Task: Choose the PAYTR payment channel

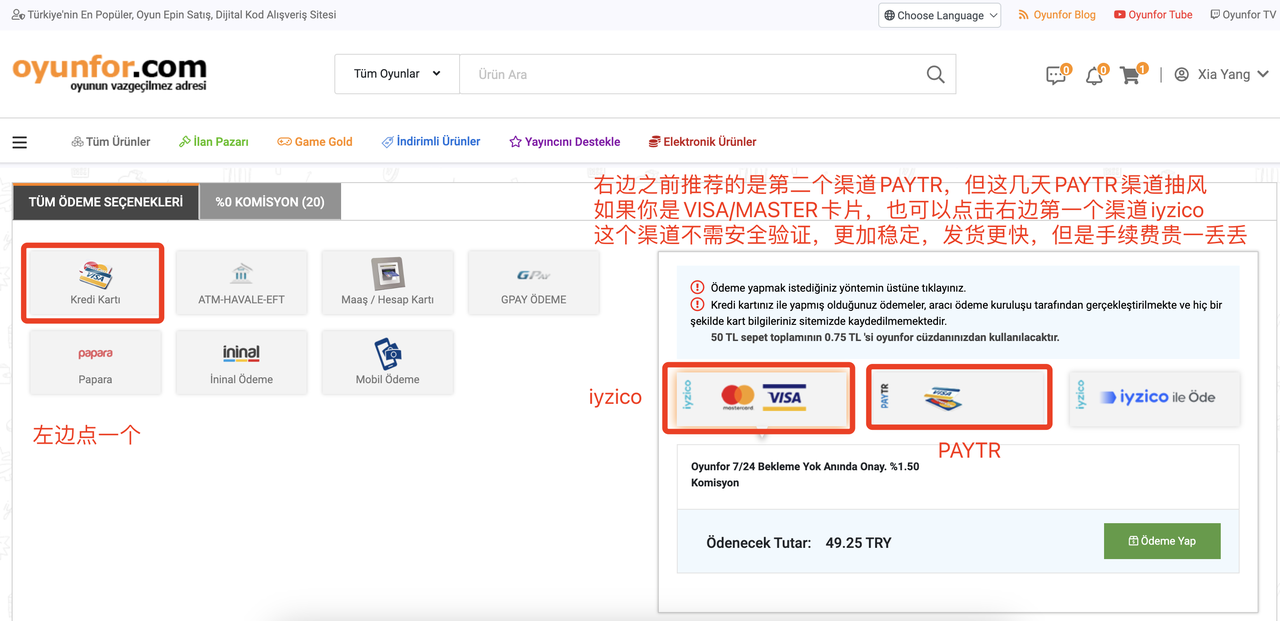Action: (x=958, y=397)
